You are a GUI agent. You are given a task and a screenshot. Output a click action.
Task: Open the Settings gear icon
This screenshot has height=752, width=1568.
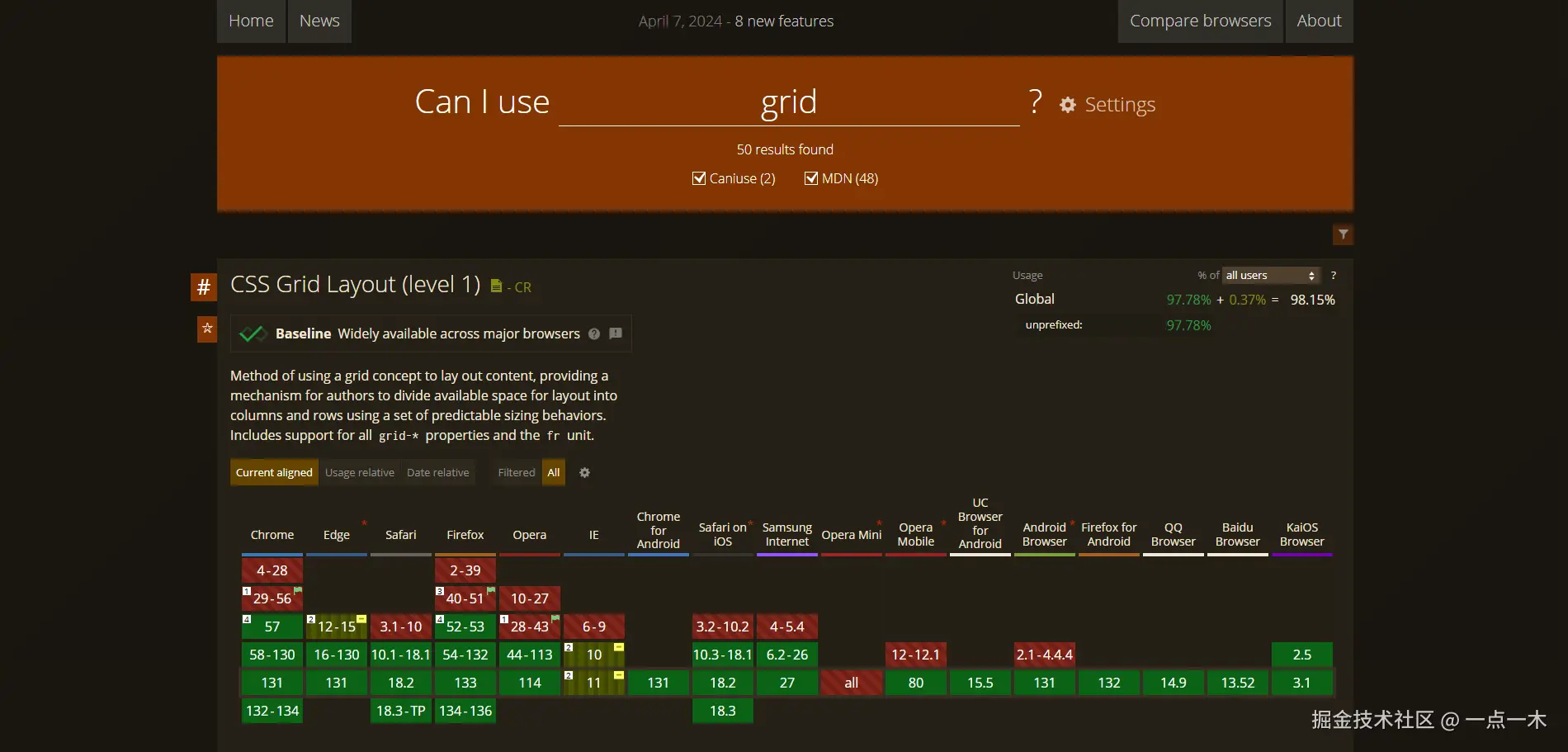(x=1068, y=105)
